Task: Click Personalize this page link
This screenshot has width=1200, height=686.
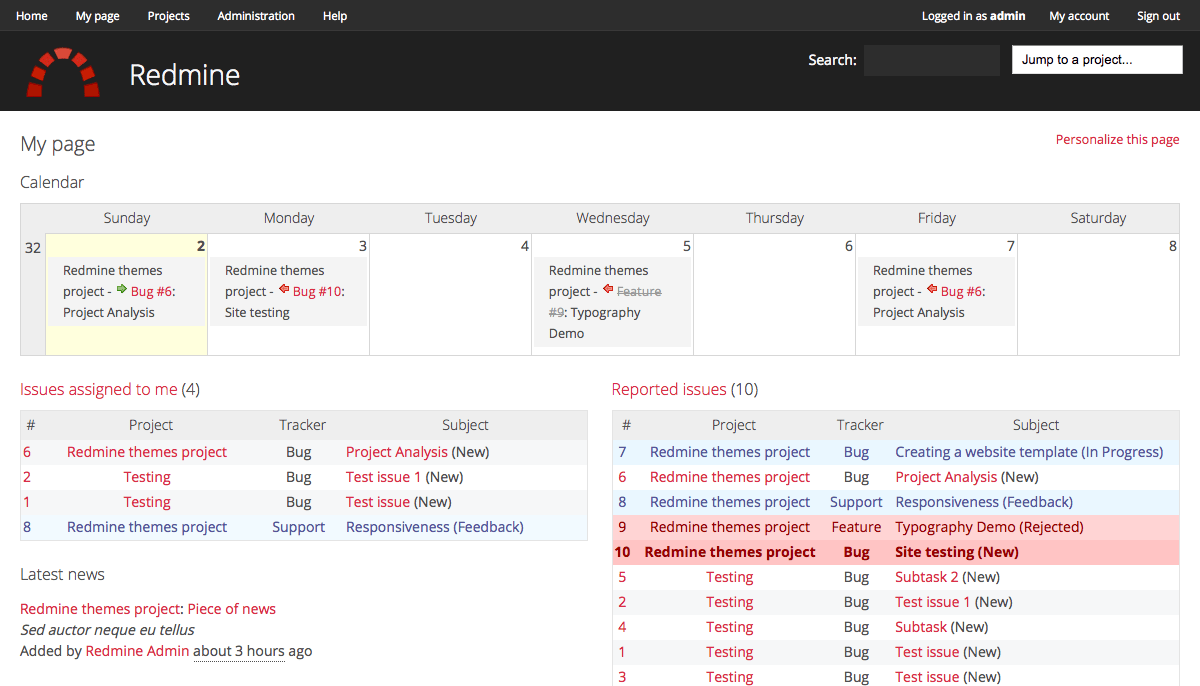Action: click(1118, 139)
